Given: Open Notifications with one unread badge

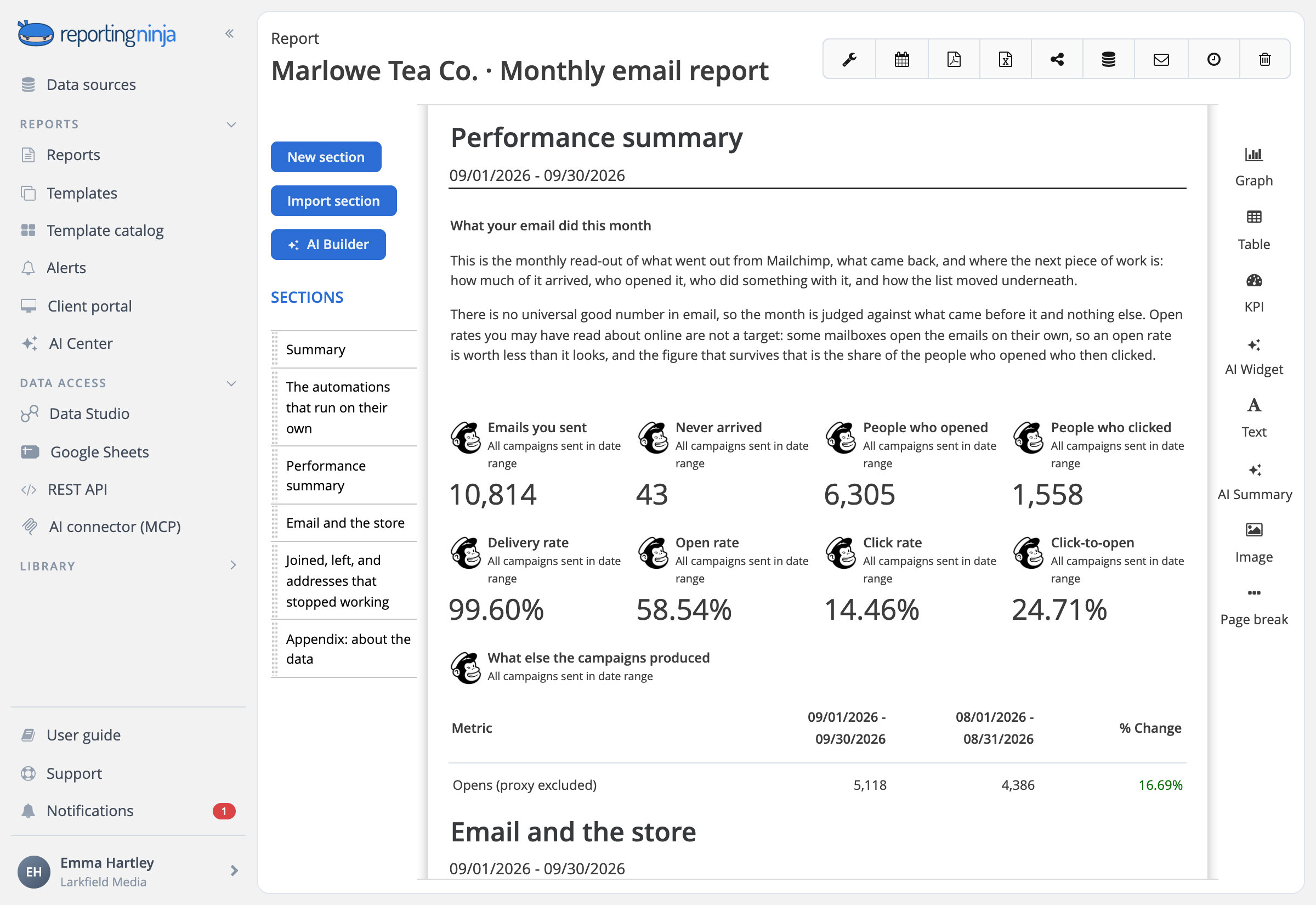Looking at the screenshot, I should pos(128,811).
